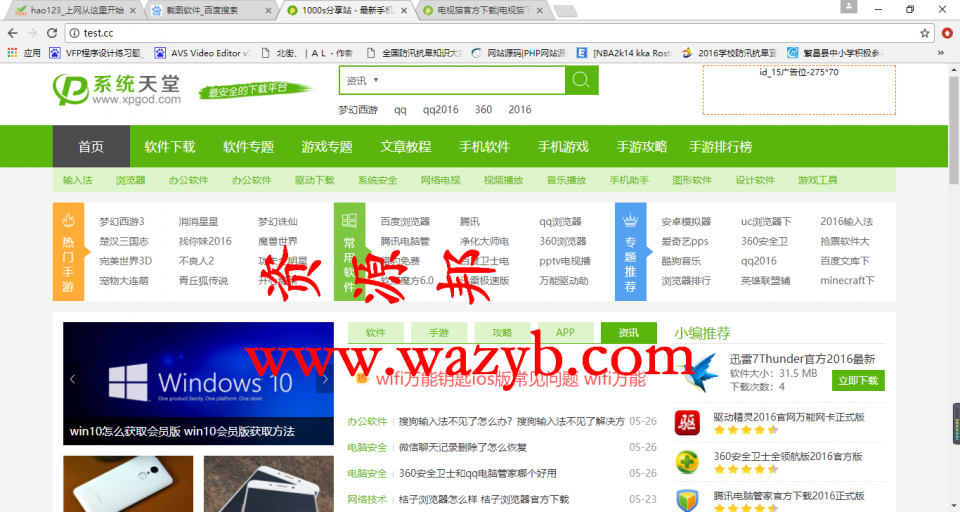The height and width of the screenshot is (512, 960).
Task: Bookmark this page with the star icon
Action: click(924, 33)
